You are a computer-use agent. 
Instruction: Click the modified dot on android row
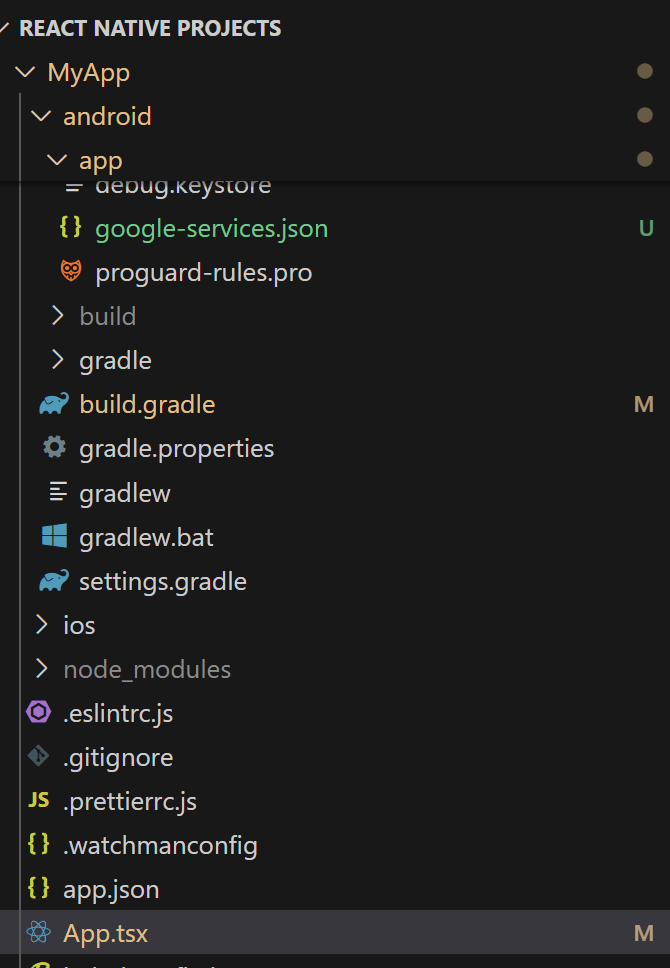645,115
